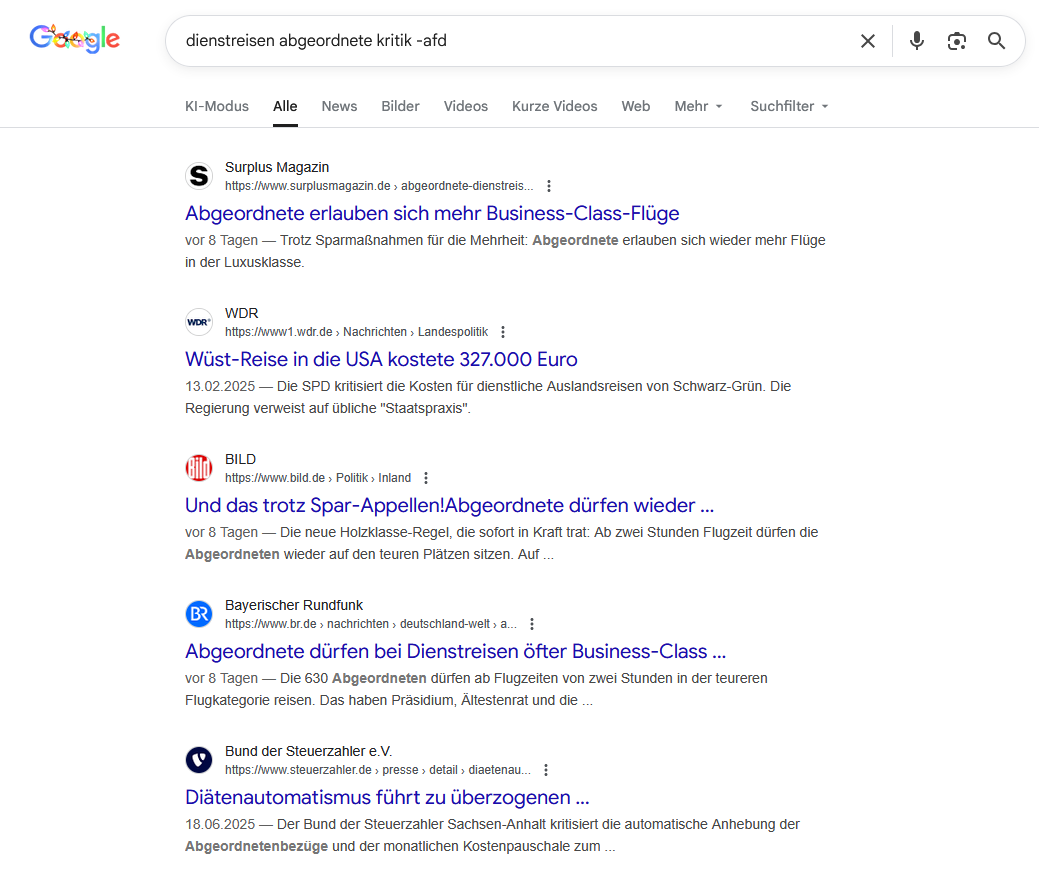Open "Abgeordnete erlauben sich mehr Business-Class-Flüge" link
The width and height of the screenshot is (1039, 875).
pyautogui.click(x=432, y=213)
